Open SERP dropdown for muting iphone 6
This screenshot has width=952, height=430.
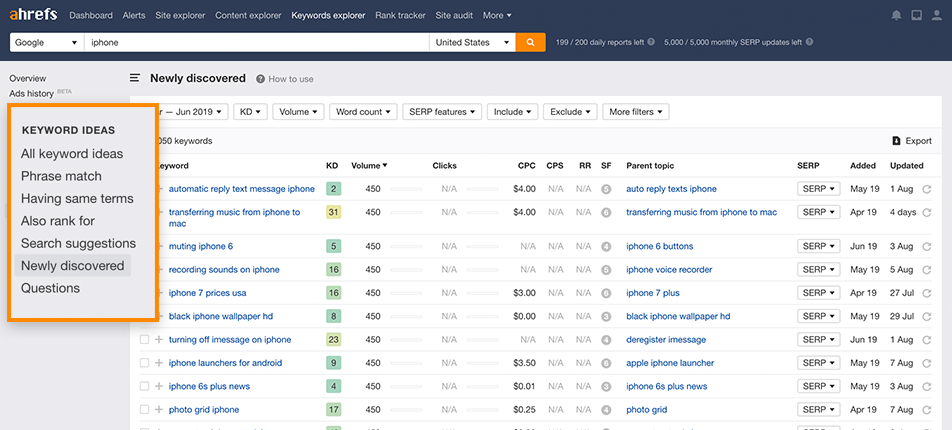[818, 247]
